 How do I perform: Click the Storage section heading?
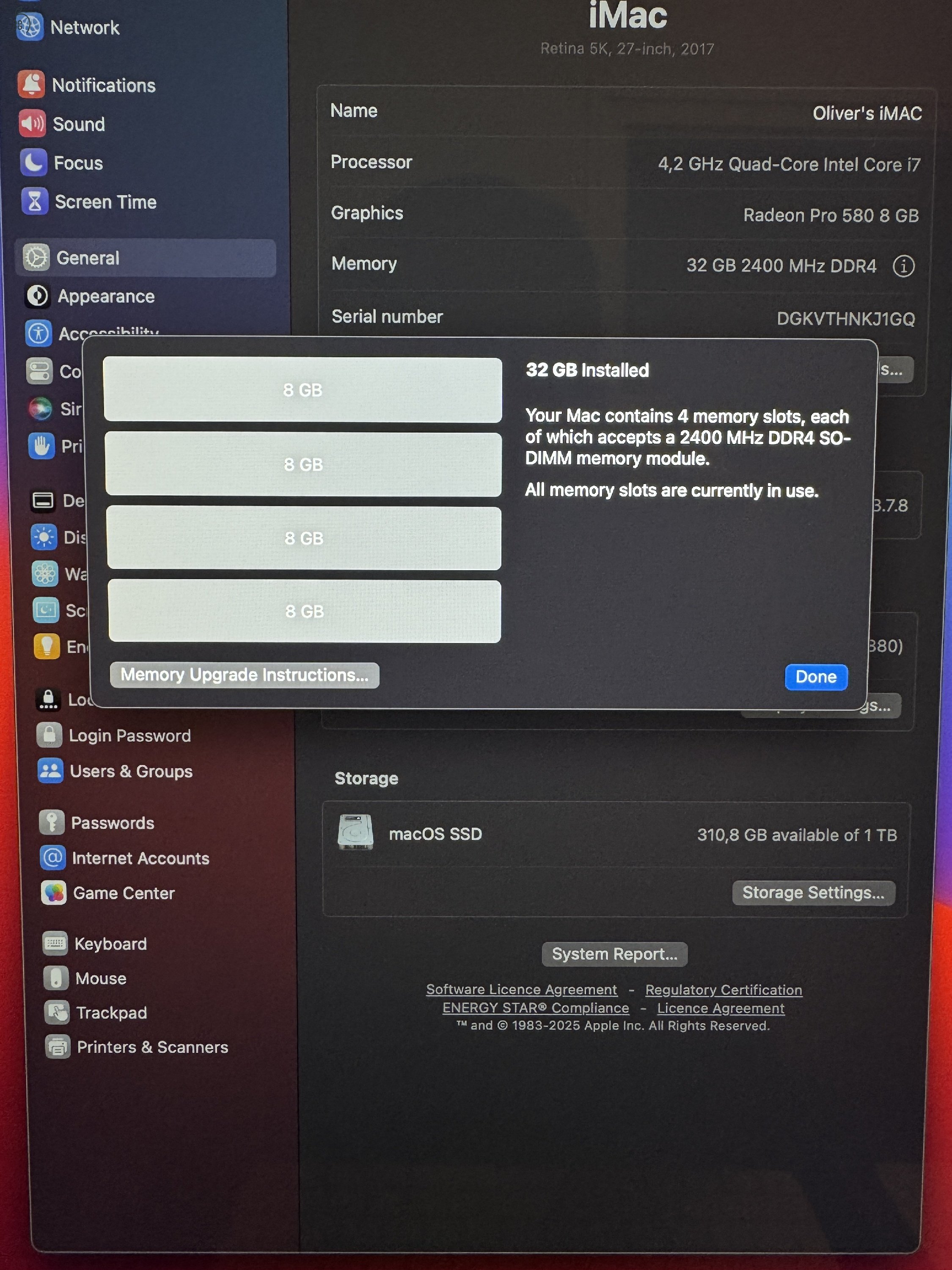point(367,778)
